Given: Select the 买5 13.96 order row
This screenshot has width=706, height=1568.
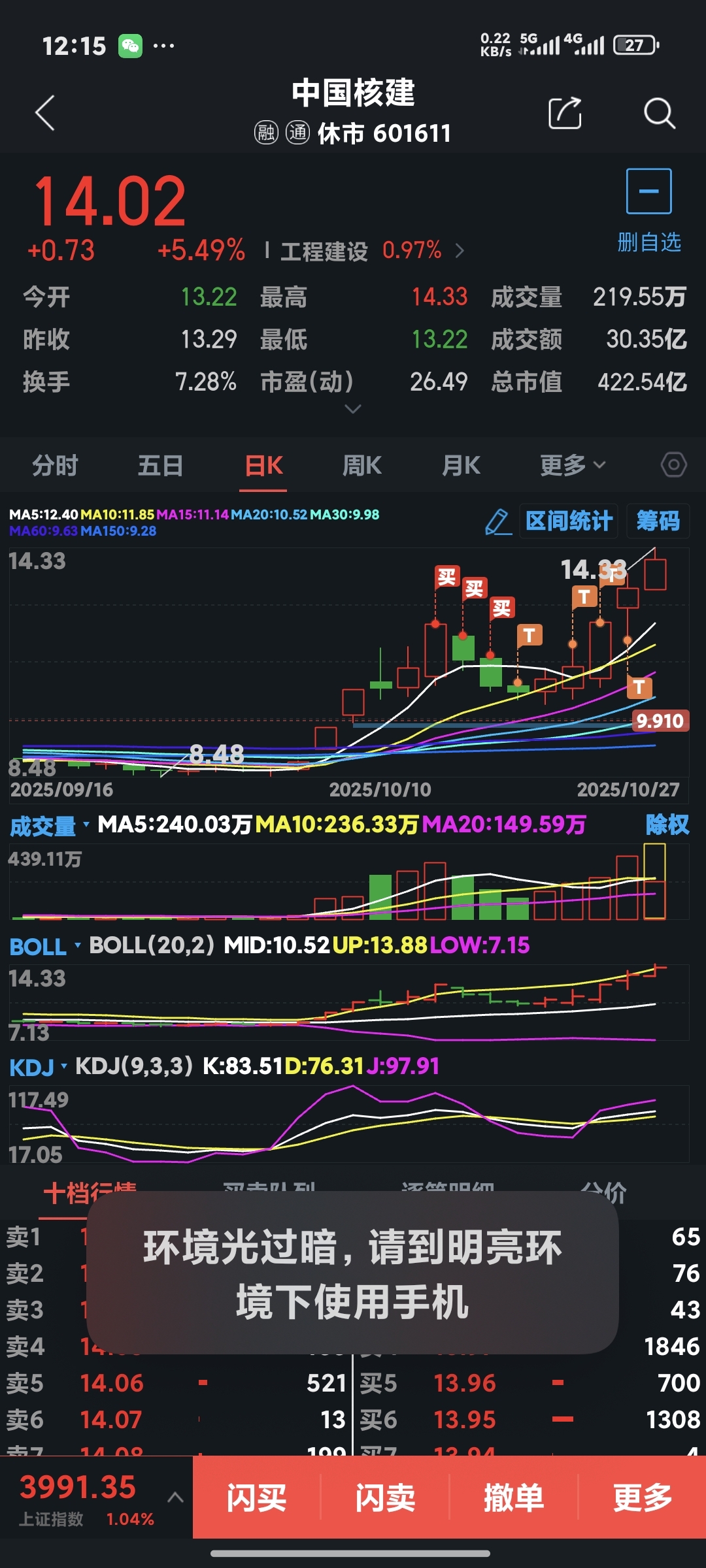Looking at the screenshot, I should click(529, 1383).
